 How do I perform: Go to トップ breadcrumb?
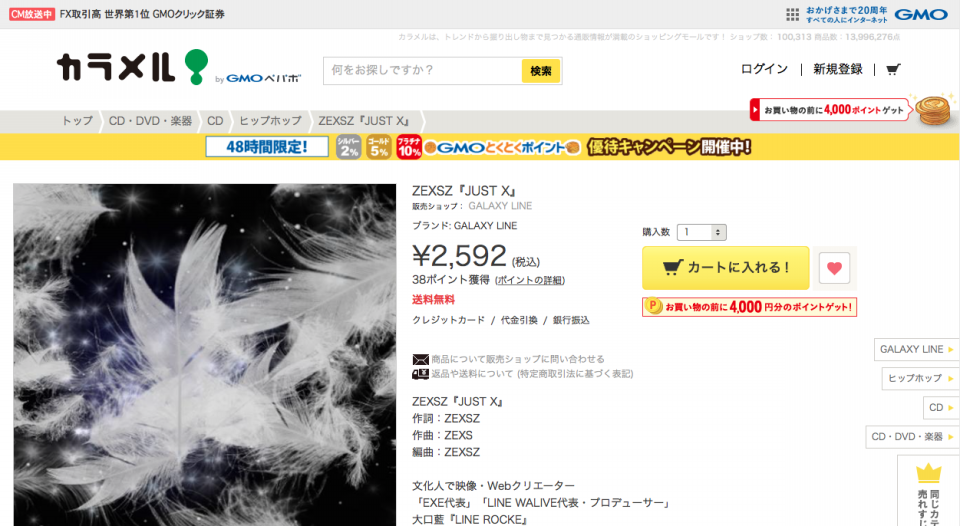(78, 121)
